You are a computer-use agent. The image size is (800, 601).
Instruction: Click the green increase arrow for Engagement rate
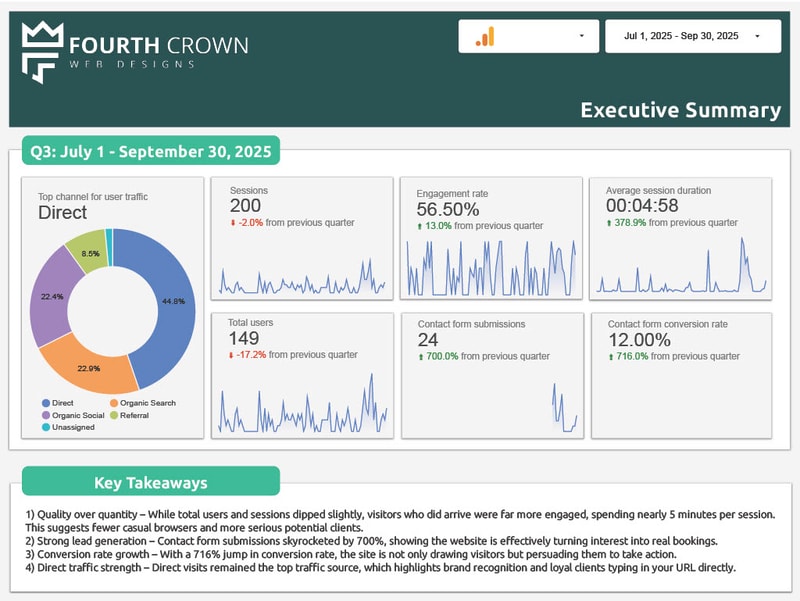click(x=419, y=225)
